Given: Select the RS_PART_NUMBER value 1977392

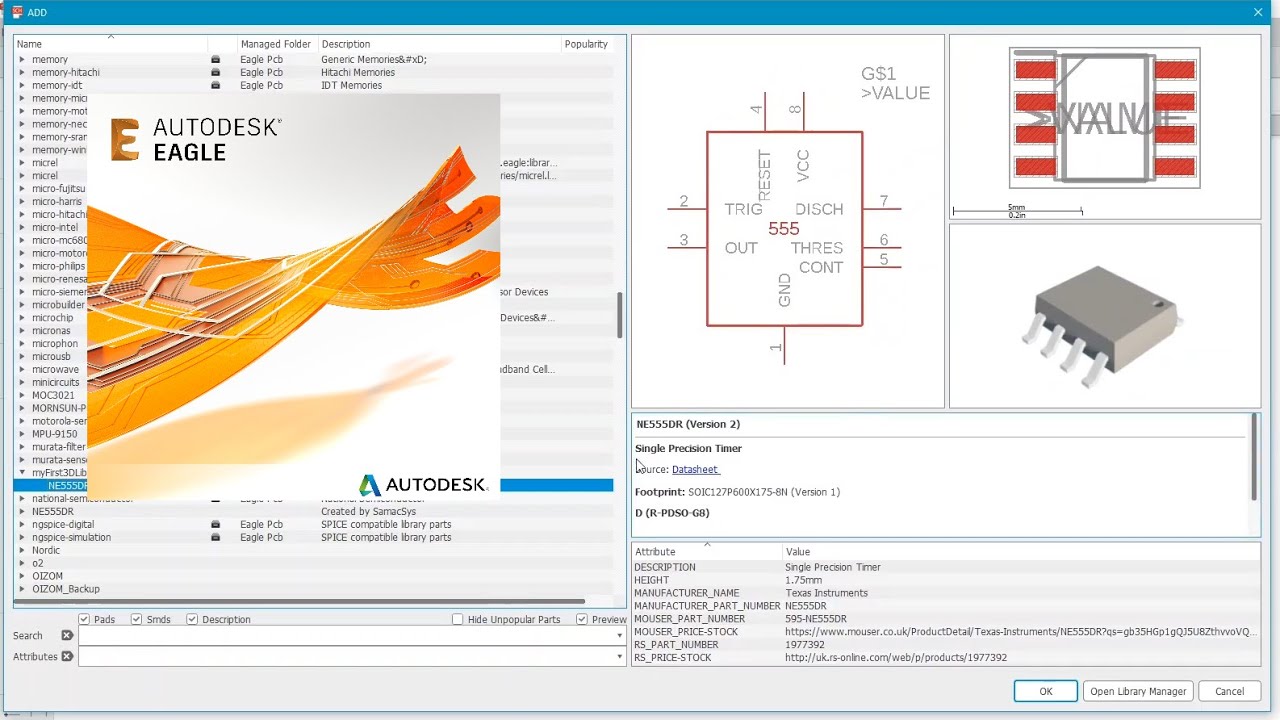Looking at the screenshot, I should [x=805, y=645].
